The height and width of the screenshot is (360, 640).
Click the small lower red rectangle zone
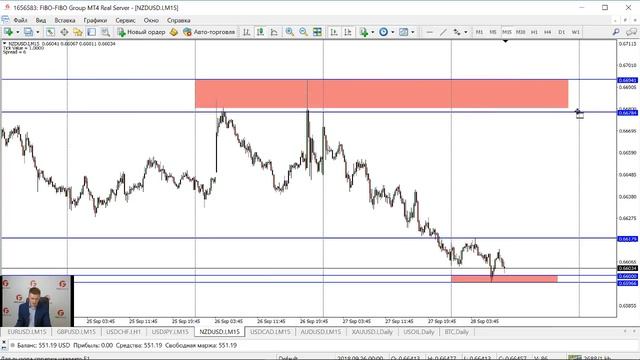point(504,279)
